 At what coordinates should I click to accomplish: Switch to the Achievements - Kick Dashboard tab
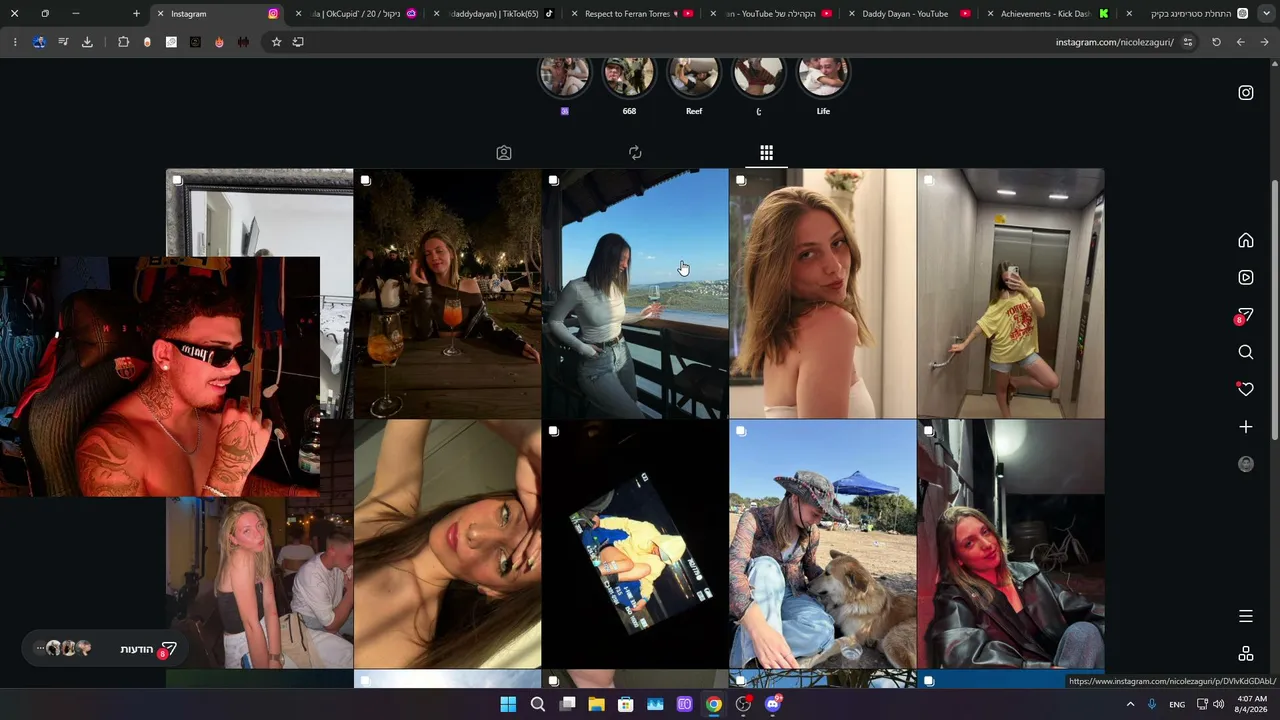(1048, 14)
